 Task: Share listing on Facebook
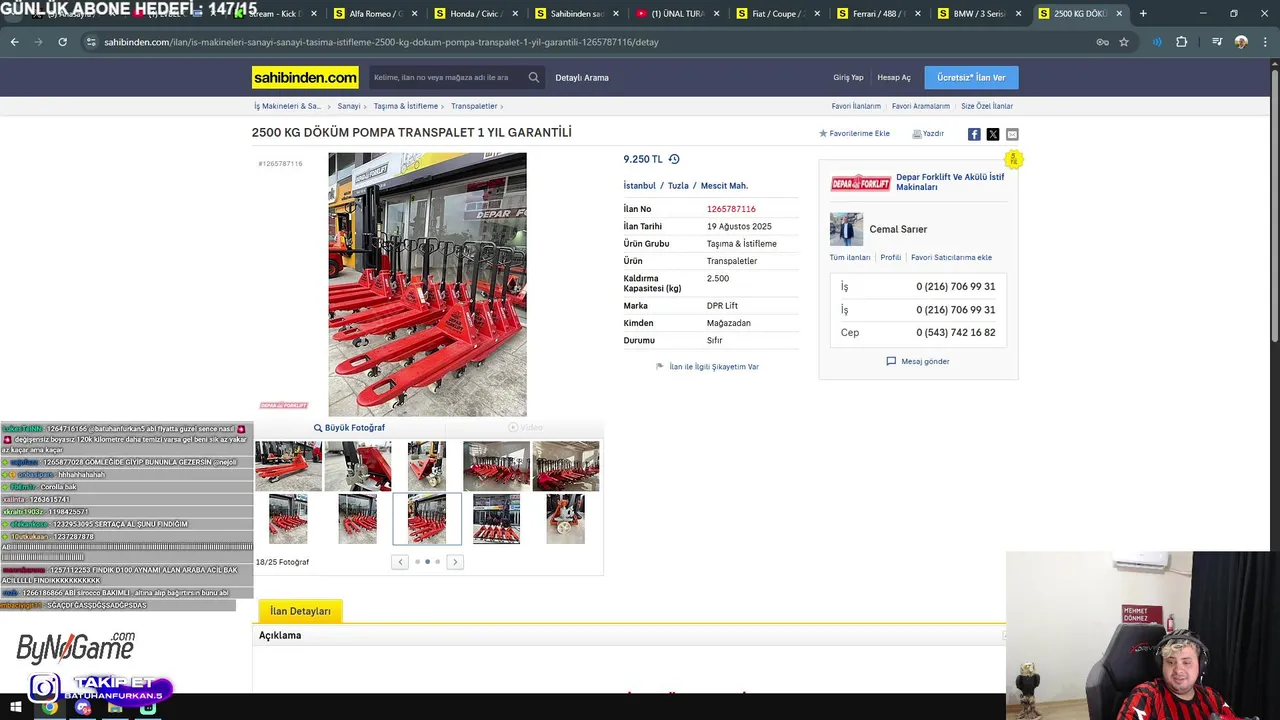(x=974, y=134)
